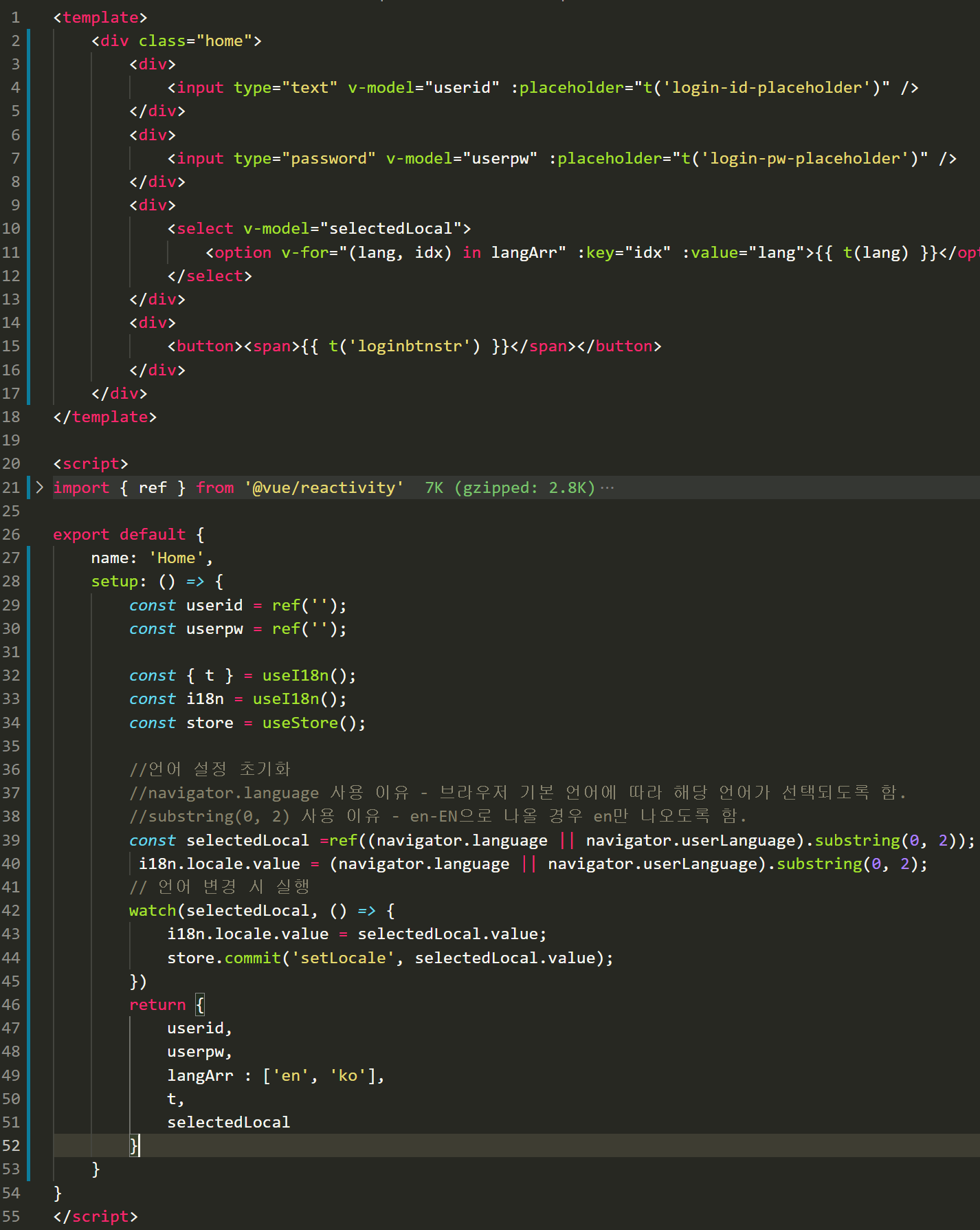Click the folded-code ellipsis after the import cost

coord(608,487)
